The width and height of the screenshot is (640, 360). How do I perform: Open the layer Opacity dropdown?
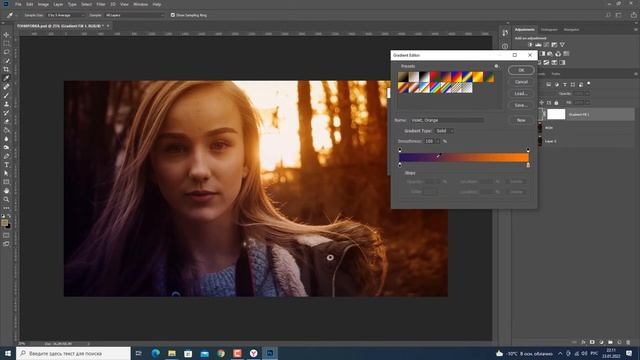tap(587, 93)
